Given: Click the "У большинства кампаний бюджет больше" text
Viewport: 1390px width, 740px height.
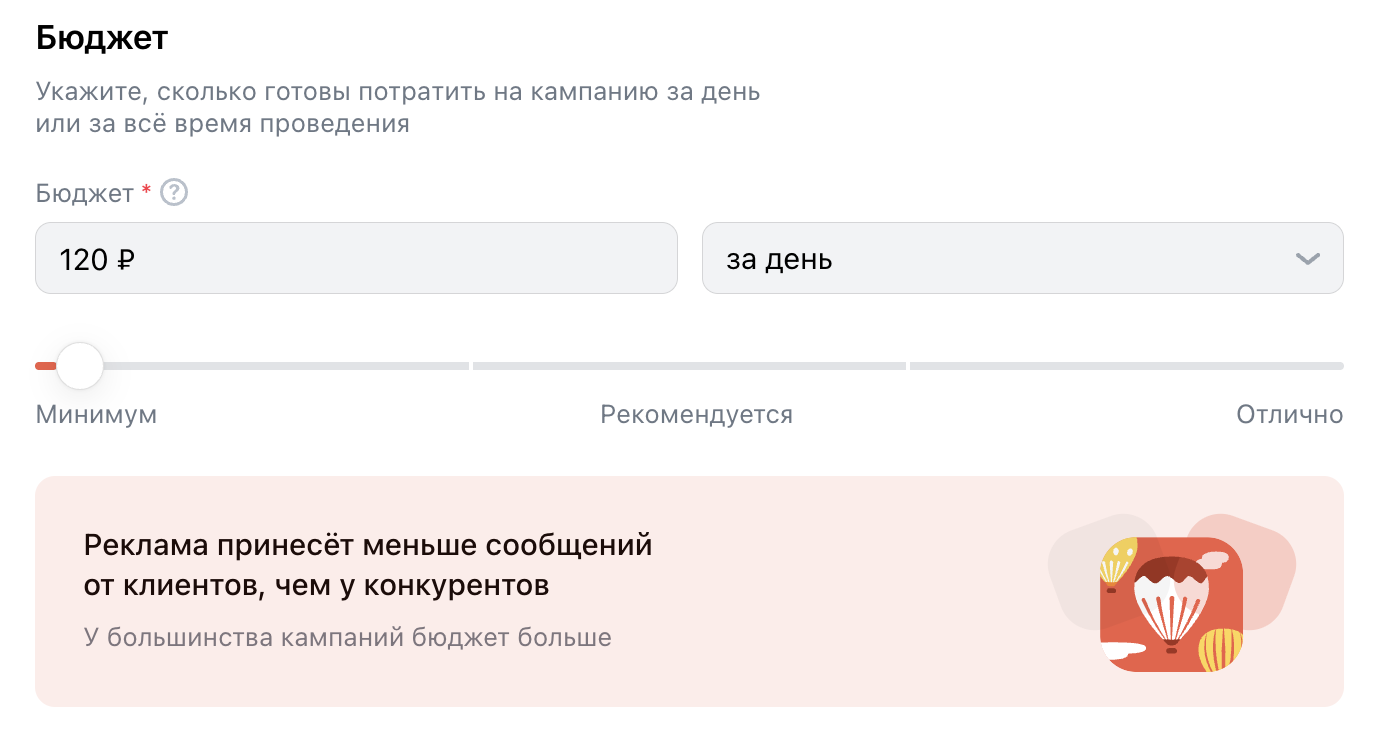Looking at the screenshot, I should click(x=347, y=637).
